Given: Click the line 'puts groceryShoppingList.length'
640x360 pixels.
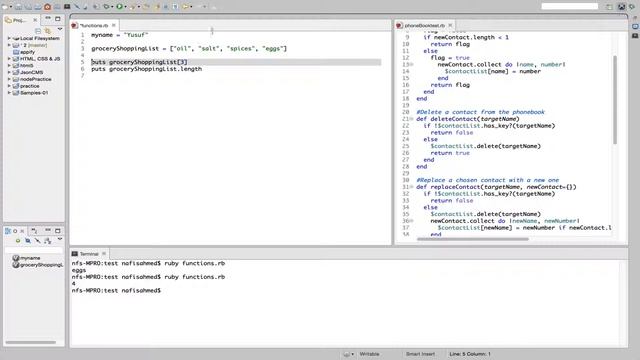Looking at the screenshot, I should pyautogui.click(x=147, y=69).
